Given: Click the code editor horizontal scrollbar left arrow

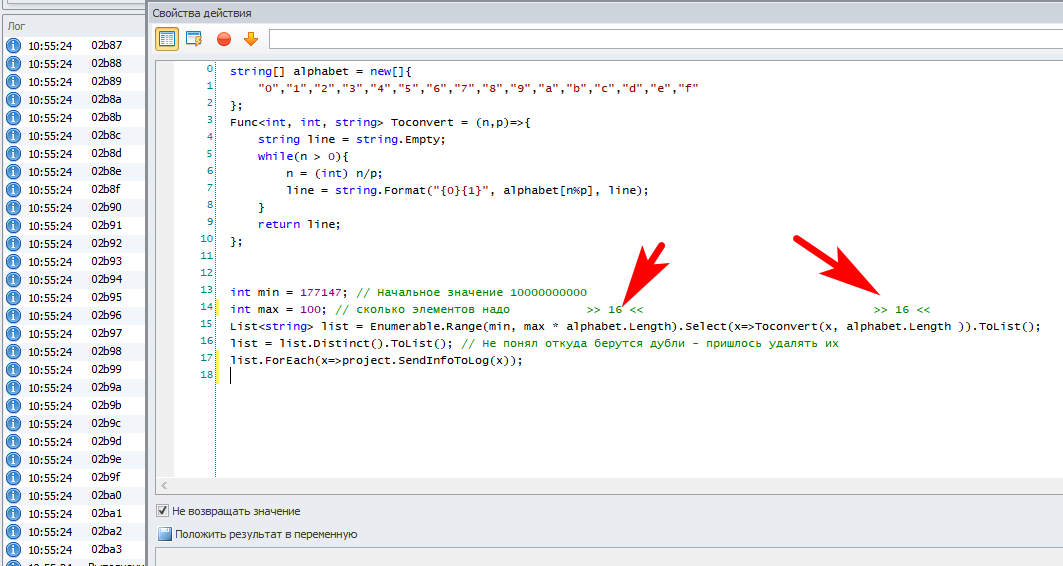Looking at the screenshot, I should 164,485.
